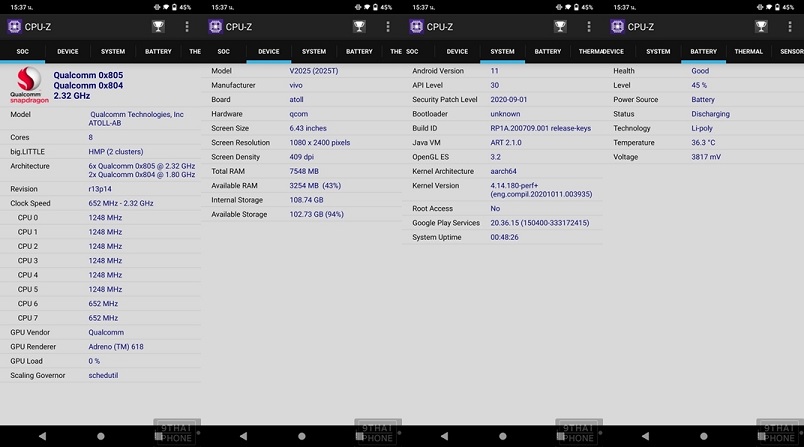The height and width of the screenshot is (447, 804).
Task: Select the 'HMP (2 clusters)' value
Action: 116,152
